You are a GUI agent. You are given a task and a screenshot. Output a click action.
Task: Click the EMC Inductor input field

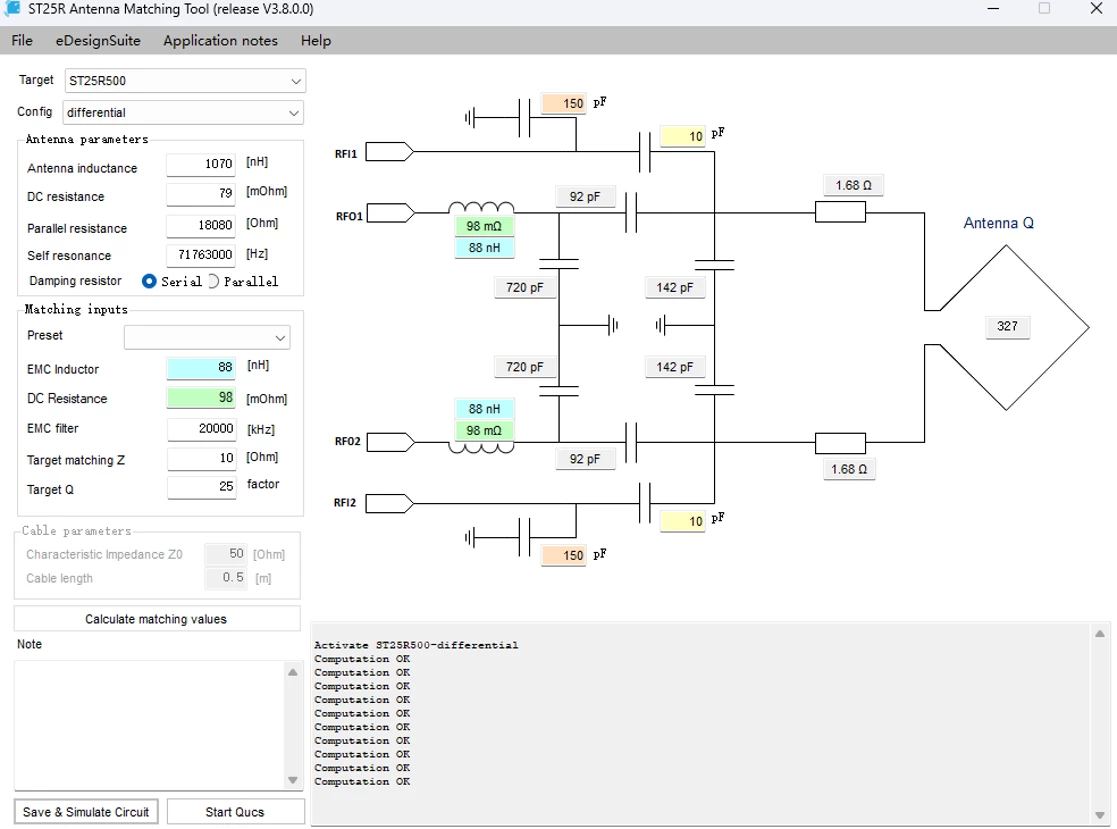point(202,367)
